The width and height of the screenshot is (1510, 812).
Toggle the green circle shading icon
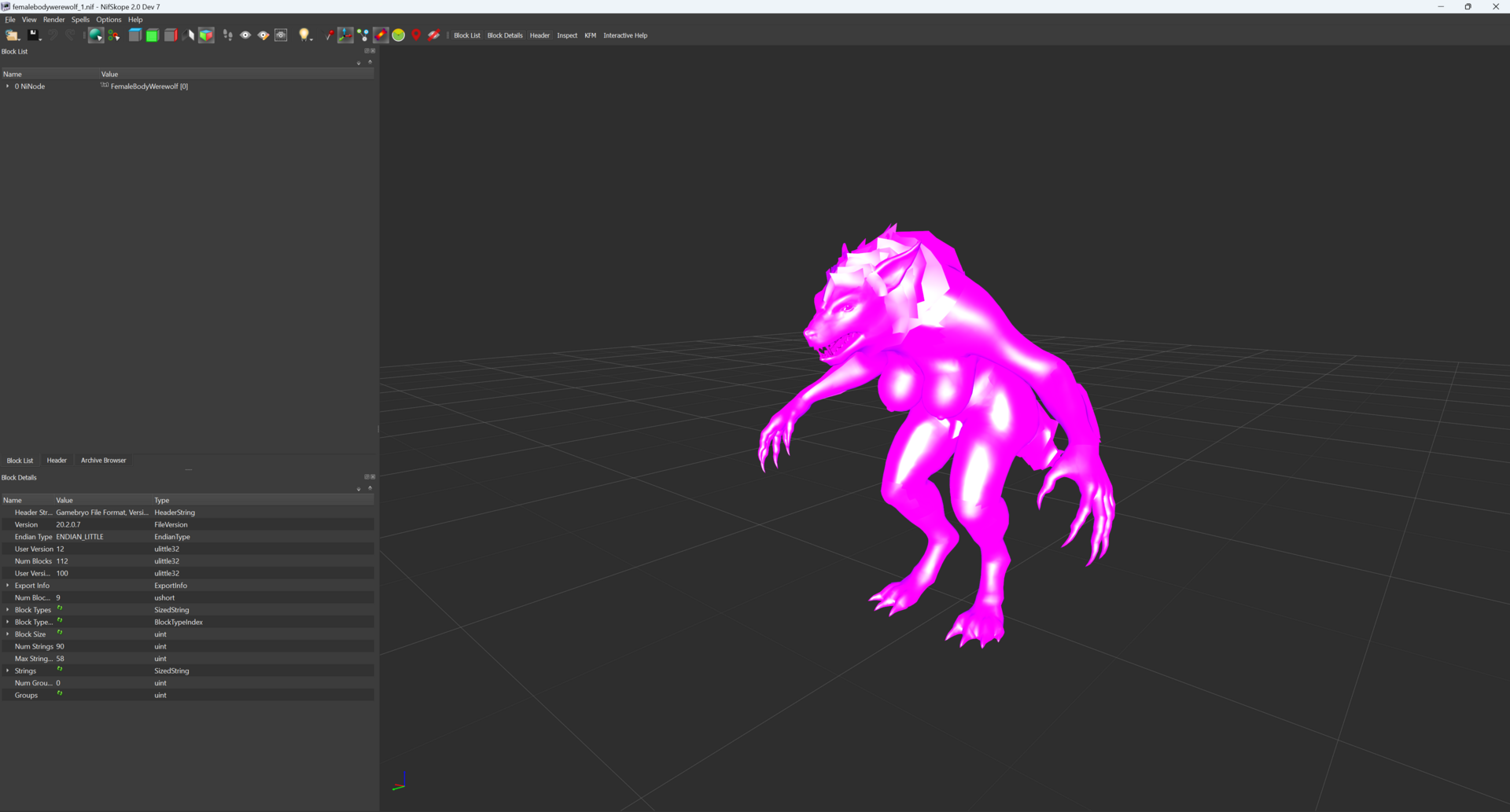point(399,35)
